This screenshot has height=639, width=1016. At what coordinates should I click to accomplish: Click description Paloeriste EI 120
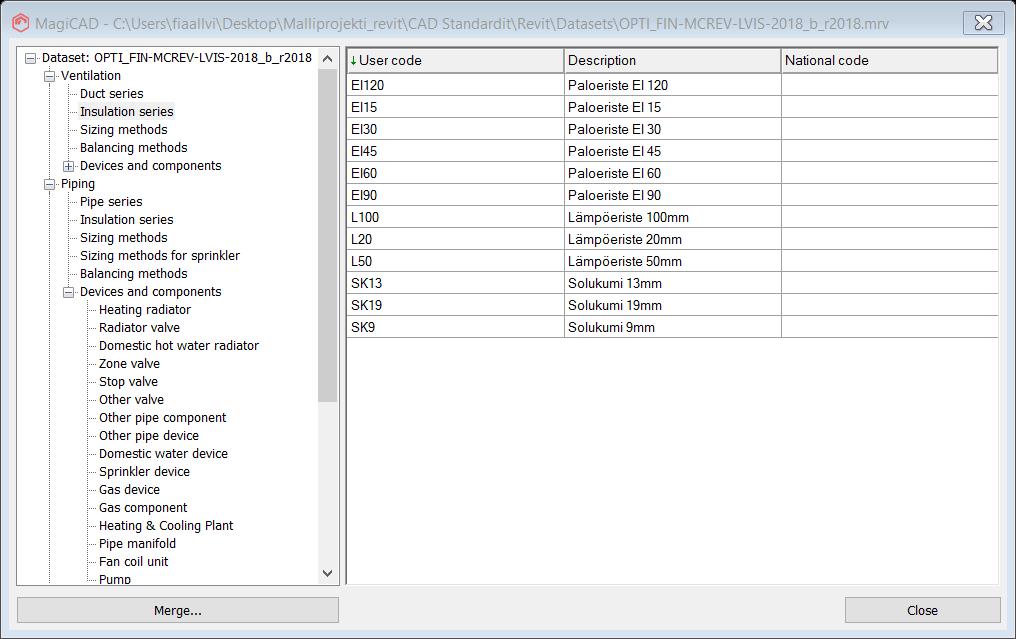tap(618, 86)
